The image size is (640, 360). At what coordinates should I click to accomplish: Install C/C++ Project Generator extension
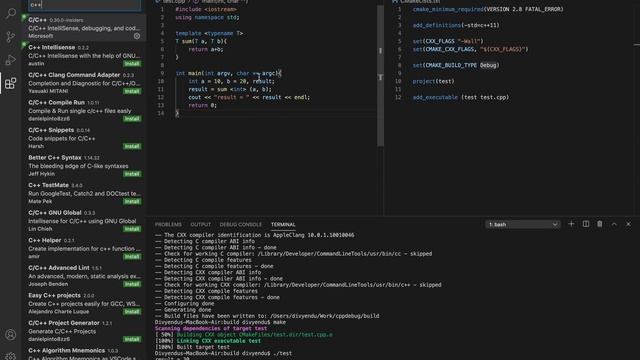pos(132,339)
